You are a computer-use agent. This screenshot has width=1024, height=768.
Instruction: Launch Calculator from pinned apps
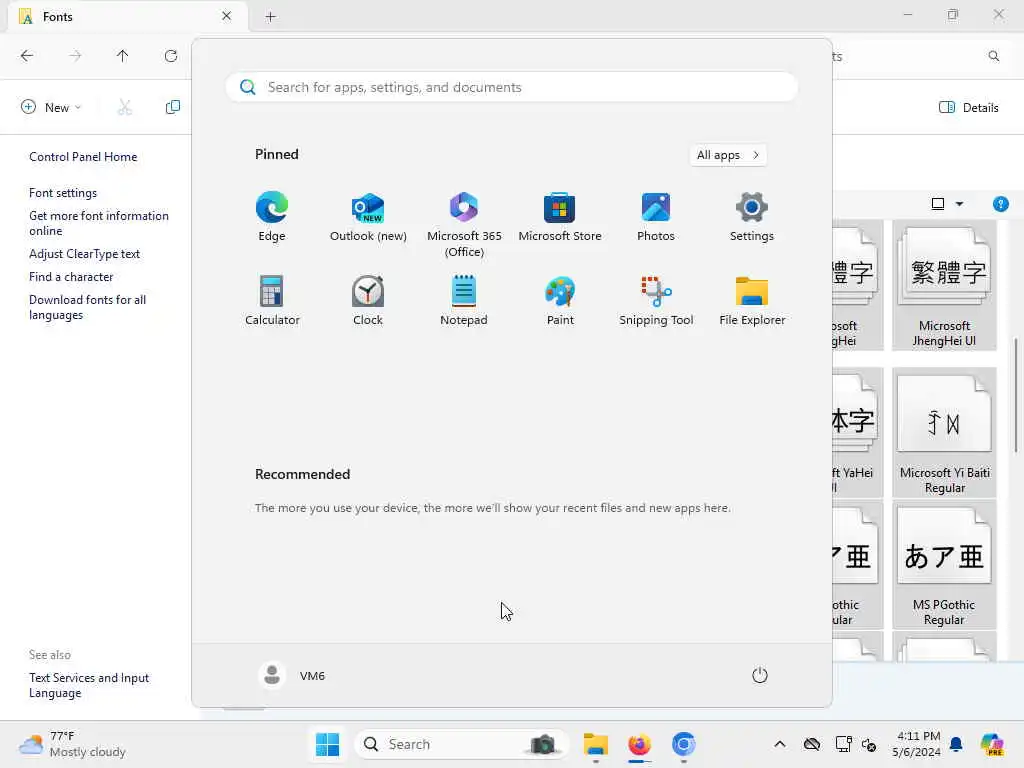[x=272, y=301]
